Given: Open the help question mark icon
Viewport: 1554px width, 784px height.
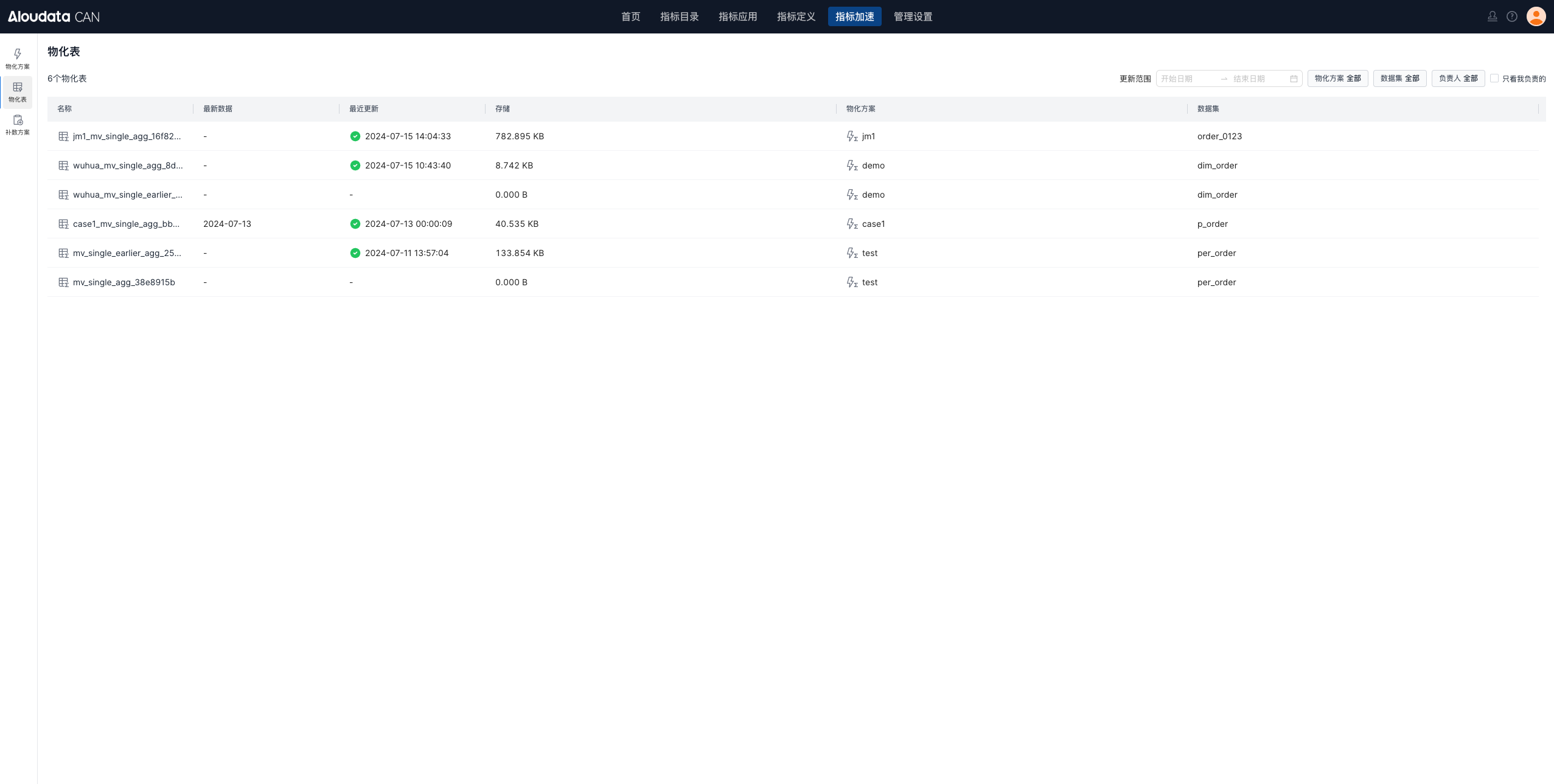Looking at the screenshot, I should coord(1512,16).
